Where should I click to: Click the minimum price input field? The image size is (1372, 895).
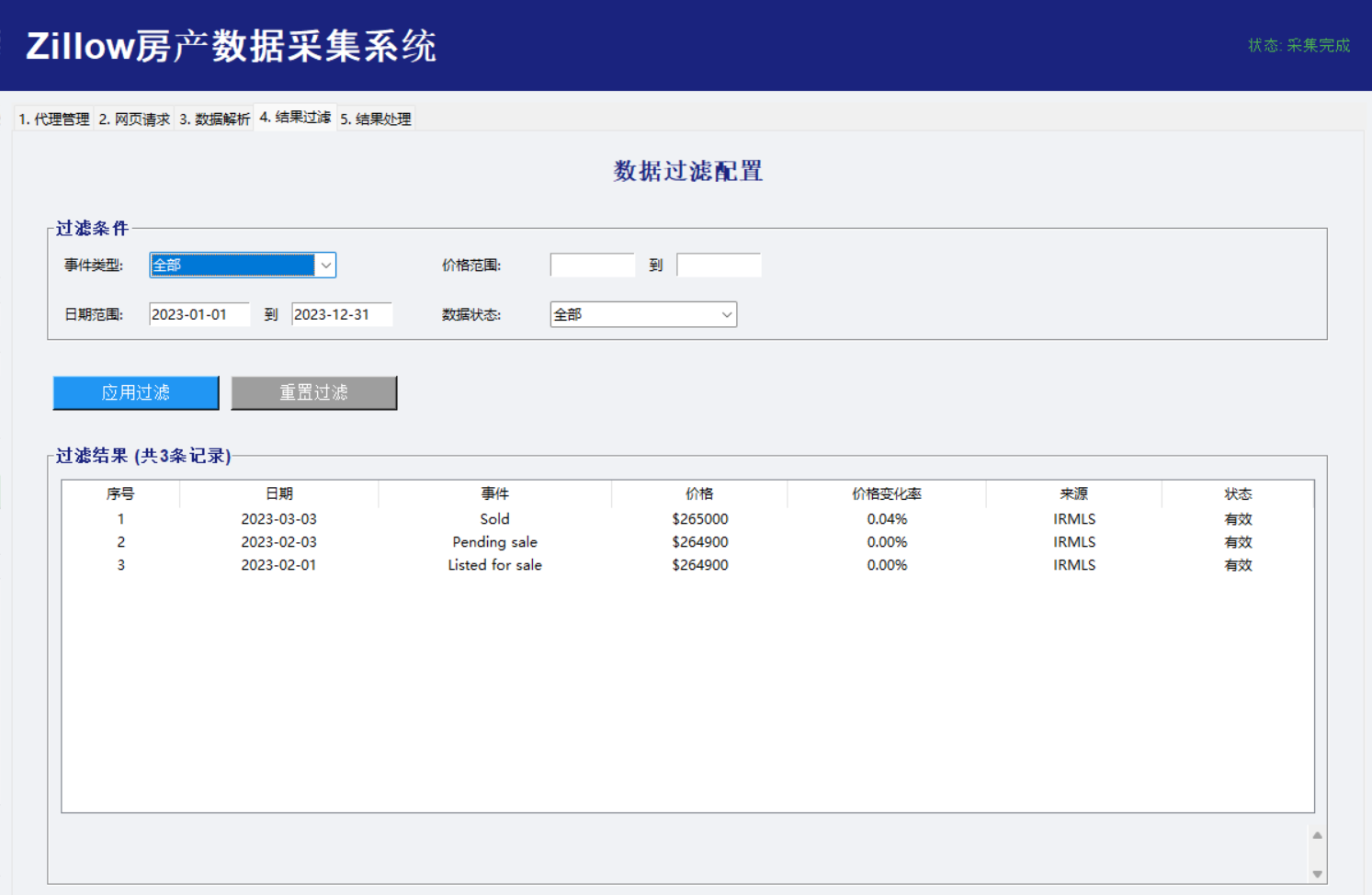pyautogui.click(x=592, y=266)
